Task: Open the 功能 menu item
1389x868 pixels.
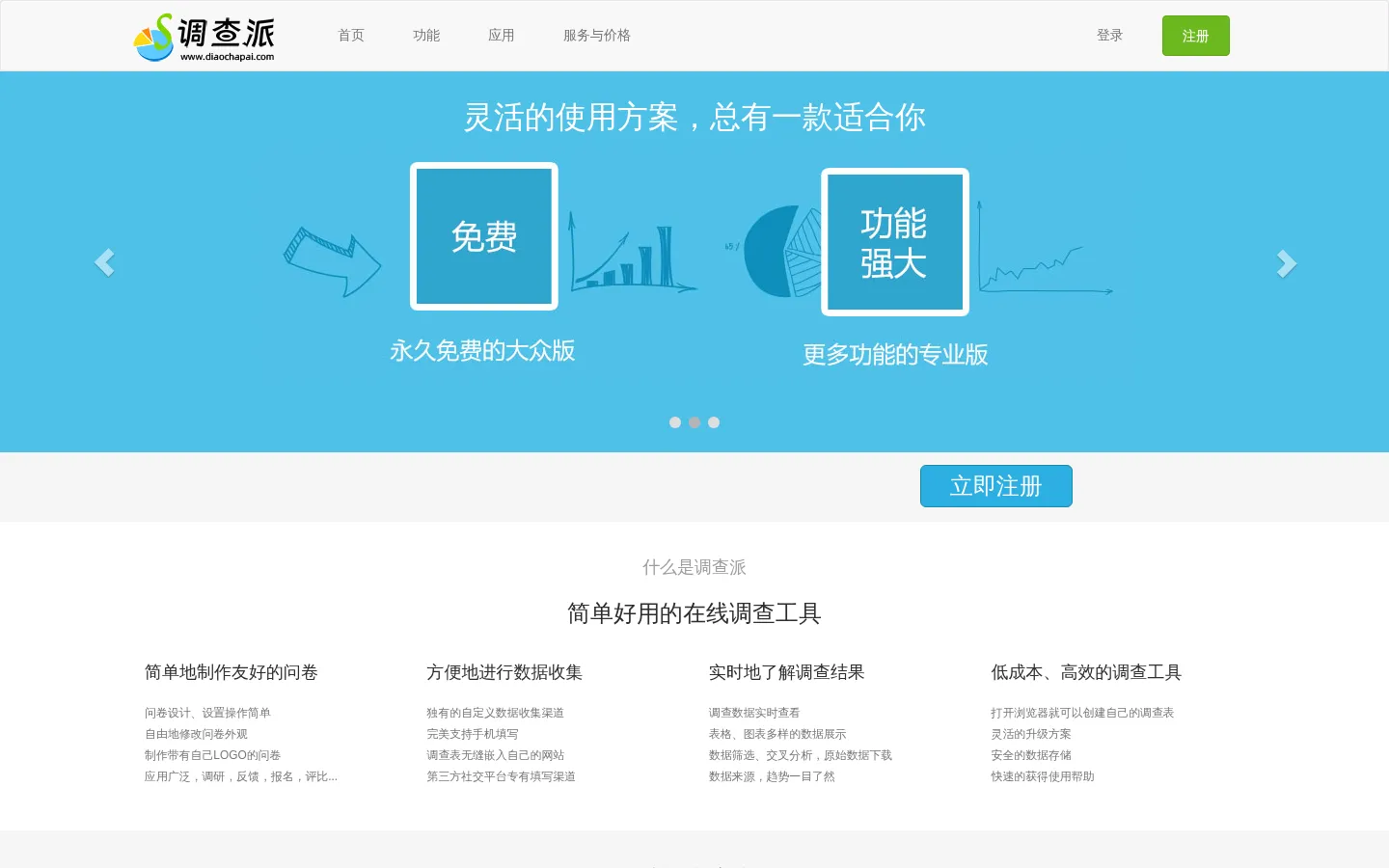Action: click(426, 36)
